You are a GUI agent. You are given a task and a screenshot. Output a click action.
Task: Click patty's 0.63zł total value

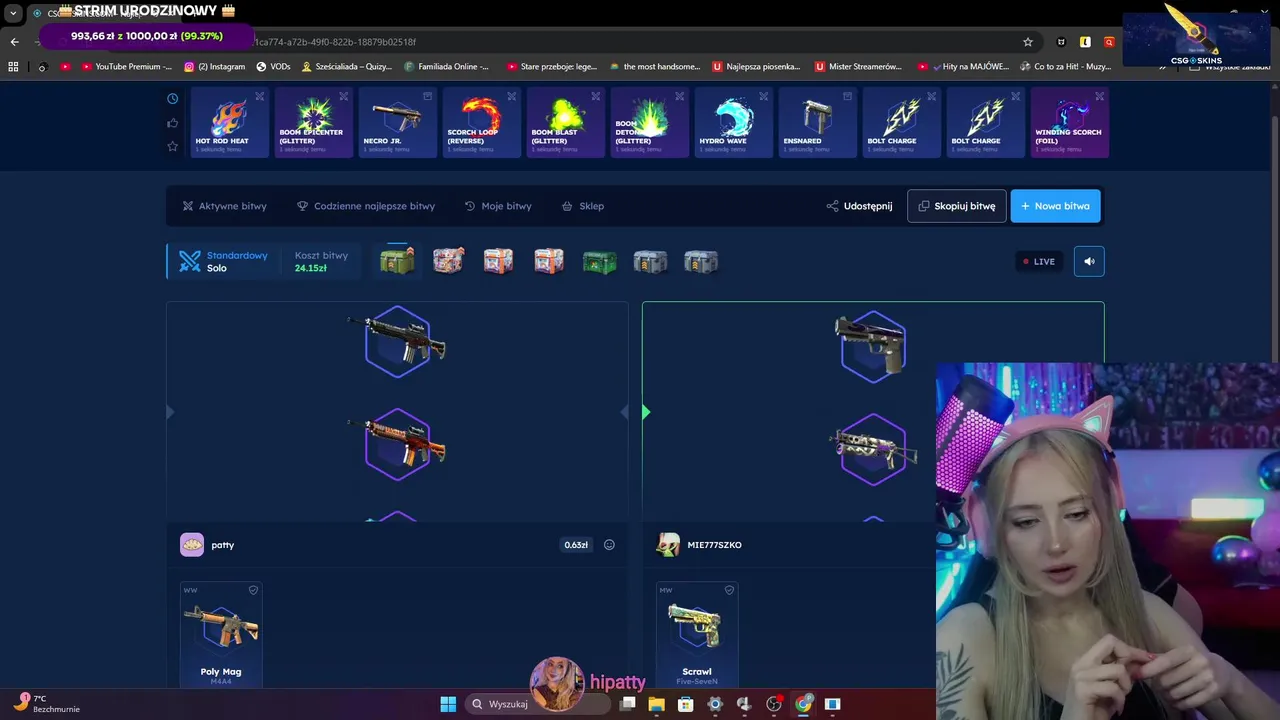576,545
